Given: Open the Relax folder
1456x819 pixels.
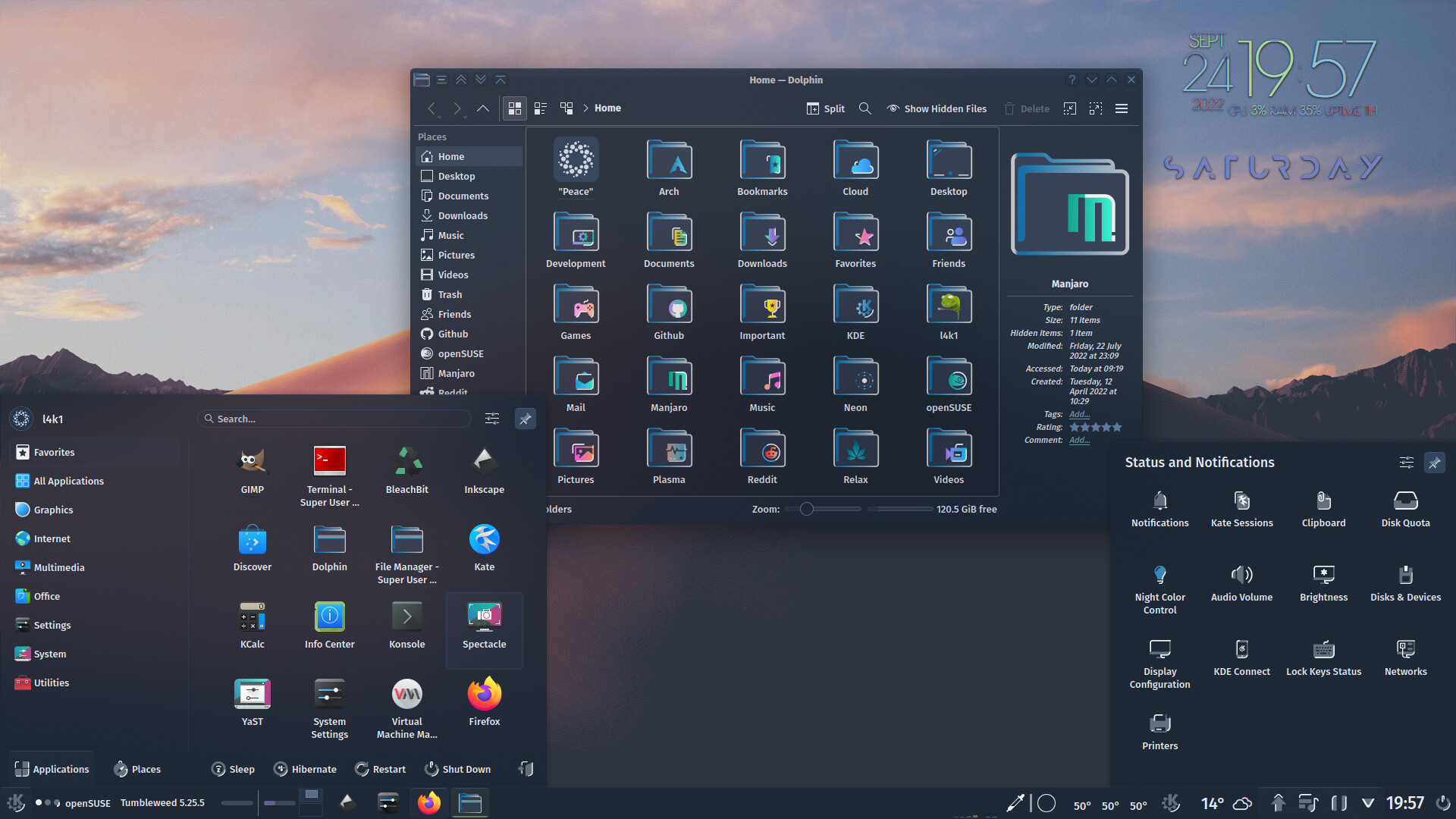Looking at the screenshot, I should [x=855, y=457].
